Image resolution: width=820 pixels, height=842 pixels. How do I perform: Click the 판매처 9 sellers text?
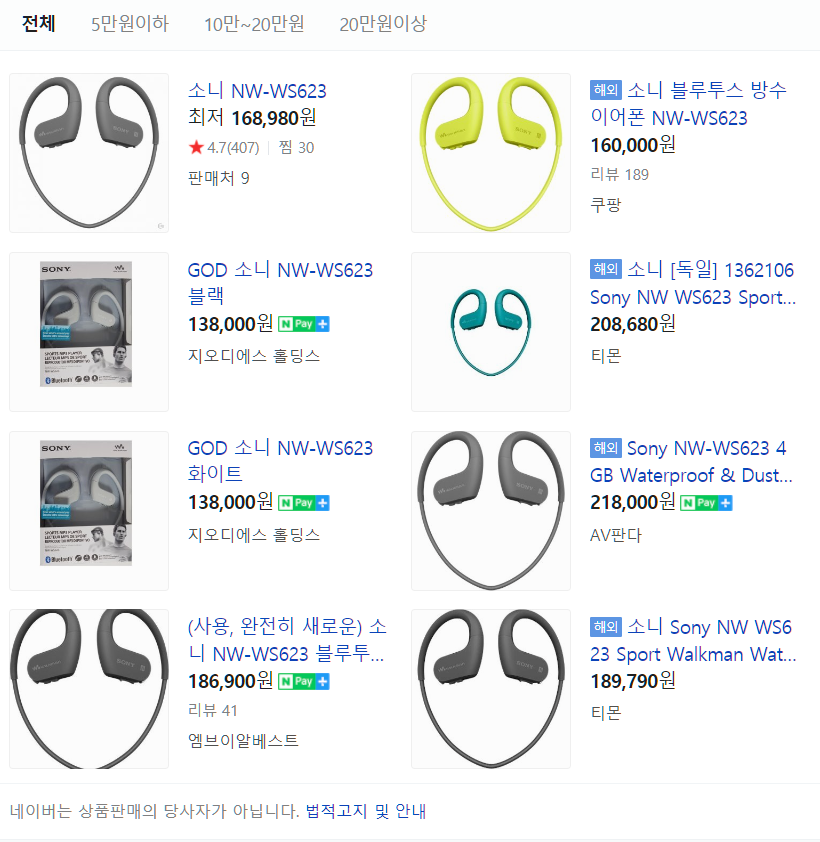coord(219,178)
